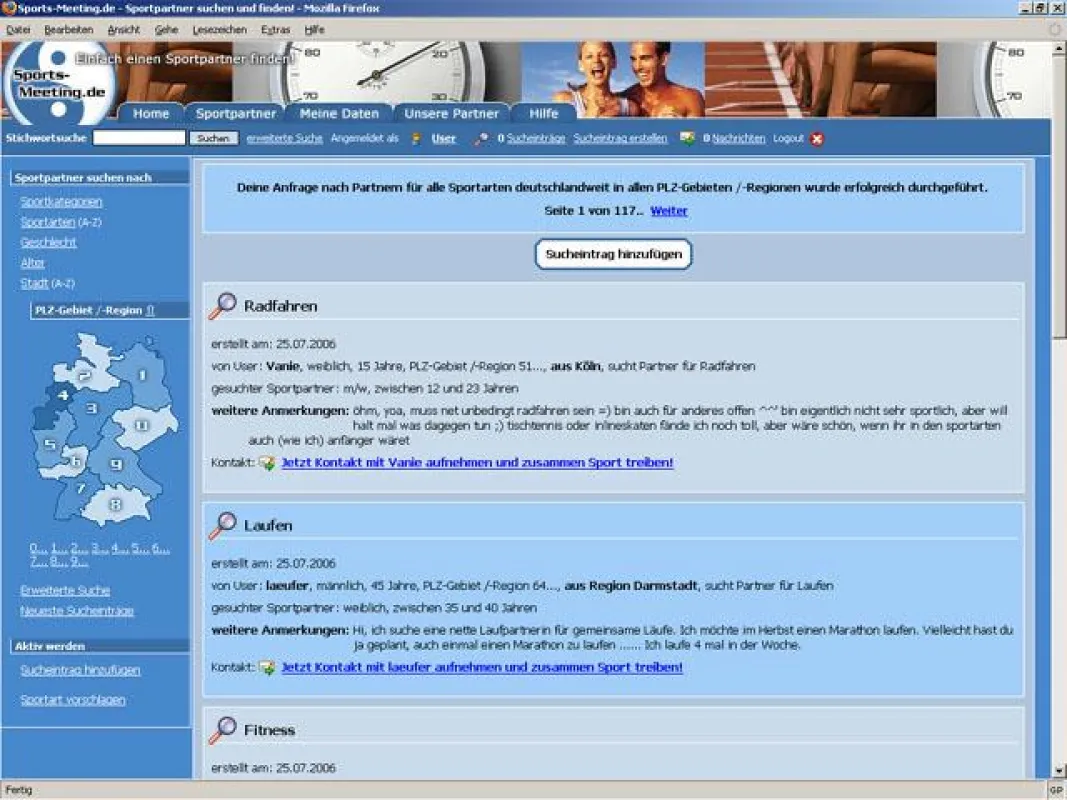Click sidebar 'Sucheintrag hinzufügen' link
Screen dimensions: 1067x800
point(80,670)
